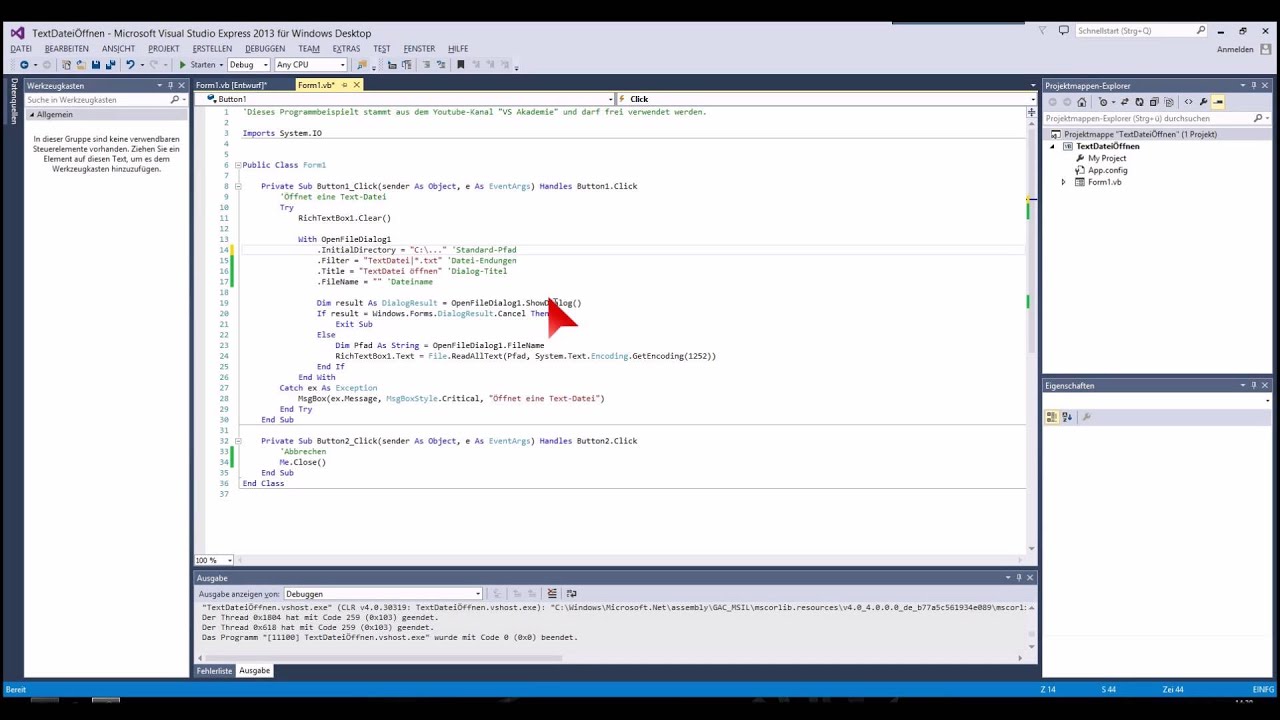
Task: Click Properties wrench icon in Projektmappen-Explorer
Action: coord(1203,102)
